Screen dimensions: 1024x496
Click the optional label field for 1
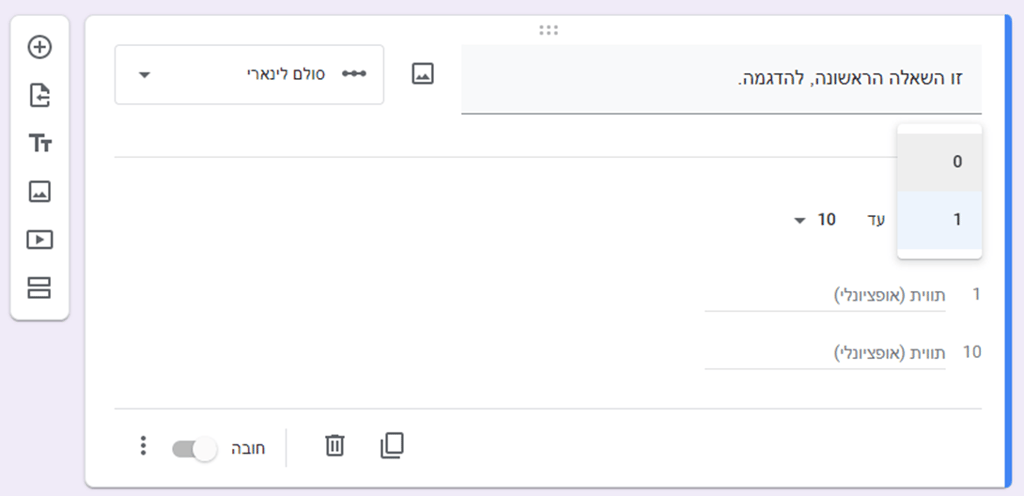point(825,296)
